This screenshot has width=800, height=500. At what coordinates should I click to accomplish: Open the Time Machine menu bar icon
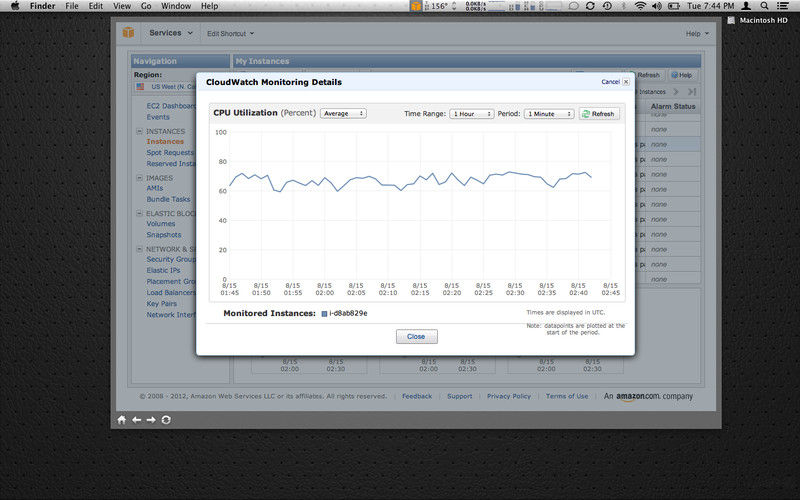point(607,6)
